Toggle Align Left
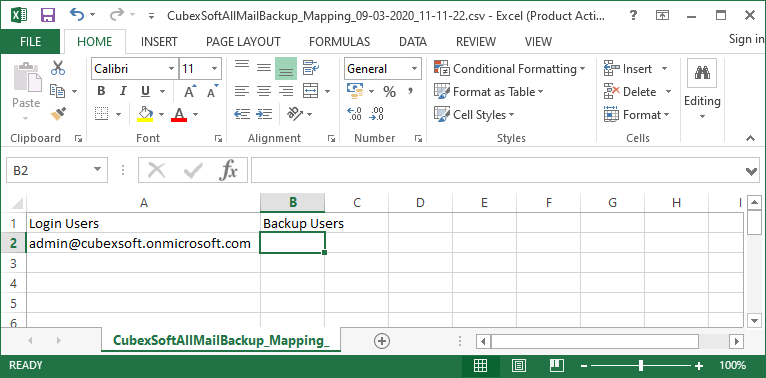This screenshot has height=378, width=766. tap(242, 91)
